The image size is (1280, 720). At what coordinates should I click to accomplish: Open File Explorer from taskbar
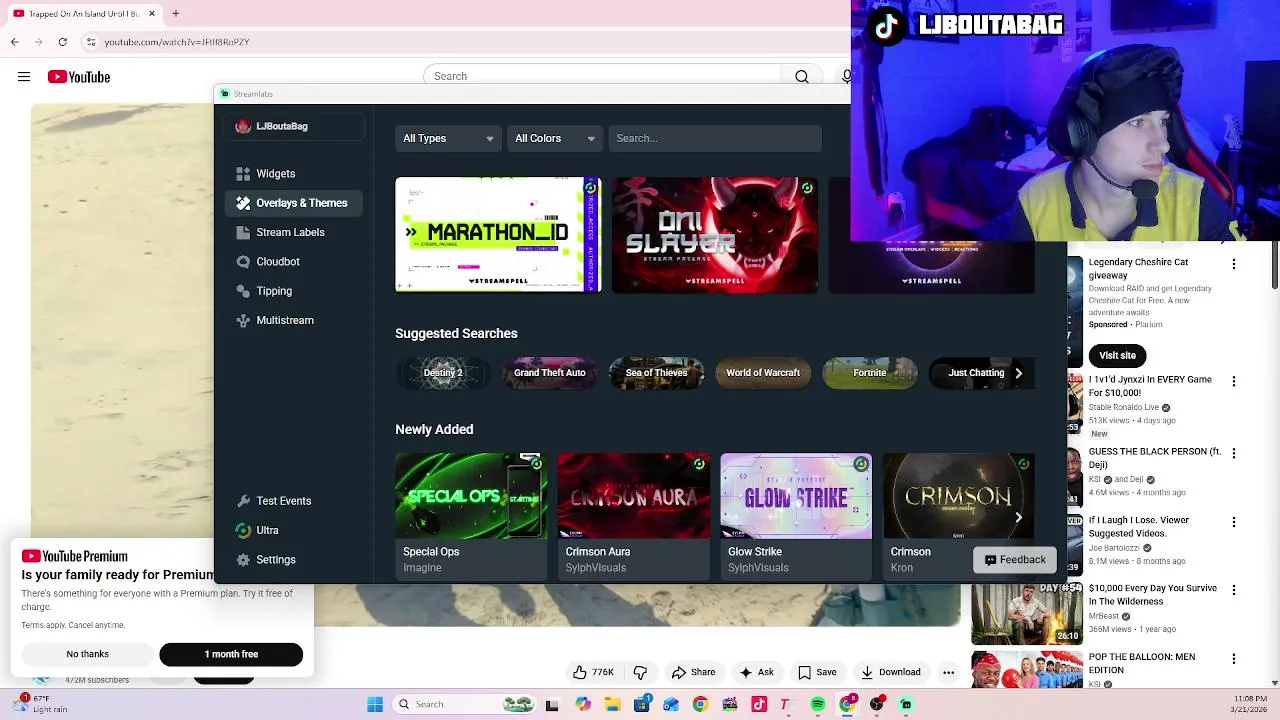612,704
